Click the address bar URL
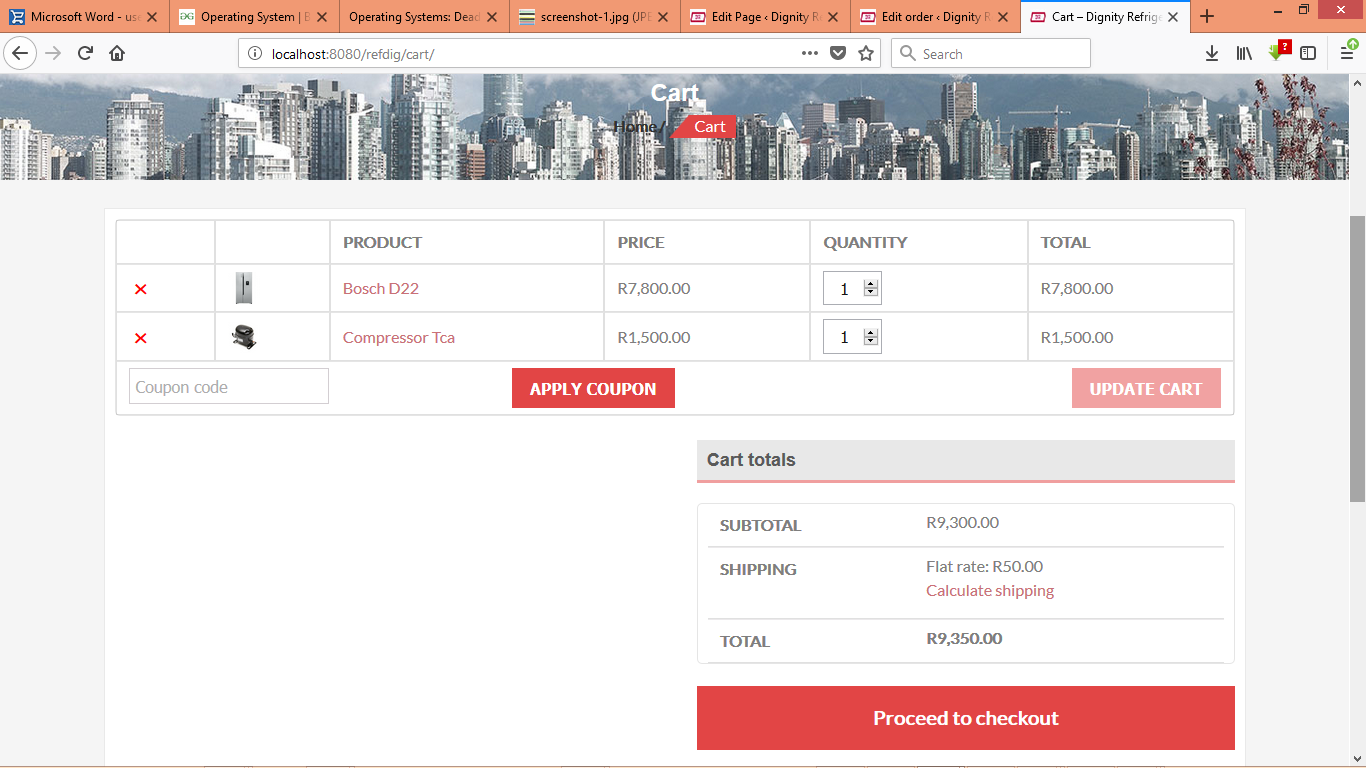Screen dimensions: 1366x768 (353, 54)
